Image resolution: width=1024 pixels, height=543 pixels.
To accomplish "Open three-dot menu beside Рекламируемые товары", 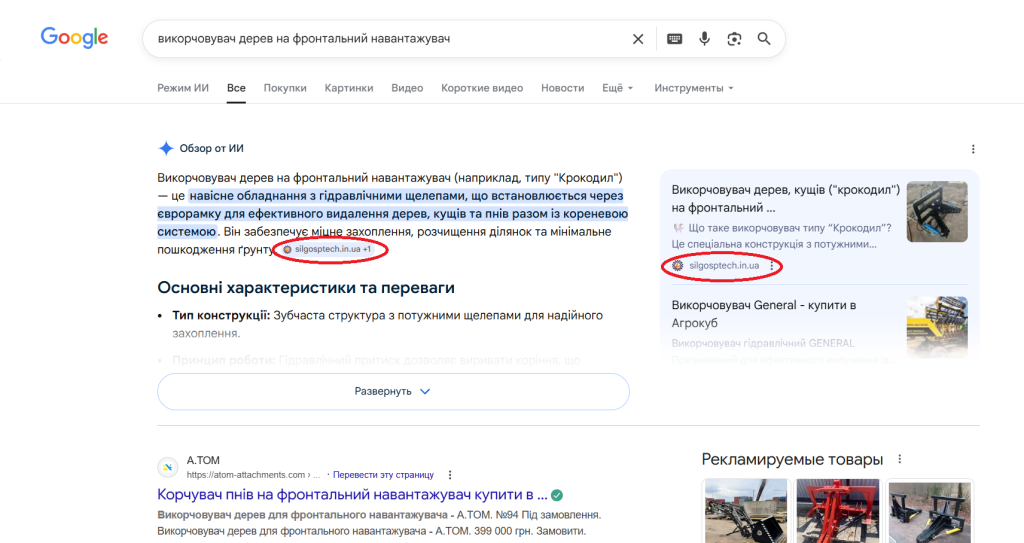I will pyautogui.click(x=900, y=459).
